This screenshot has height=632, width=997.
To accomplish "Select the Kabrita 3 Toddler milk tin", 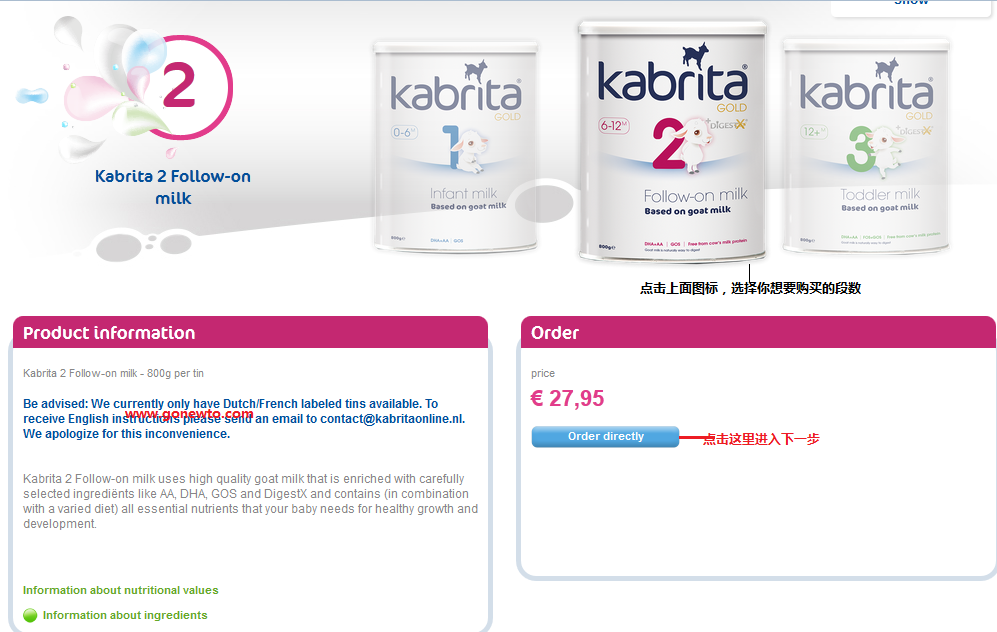I will [x=866, y=146].
